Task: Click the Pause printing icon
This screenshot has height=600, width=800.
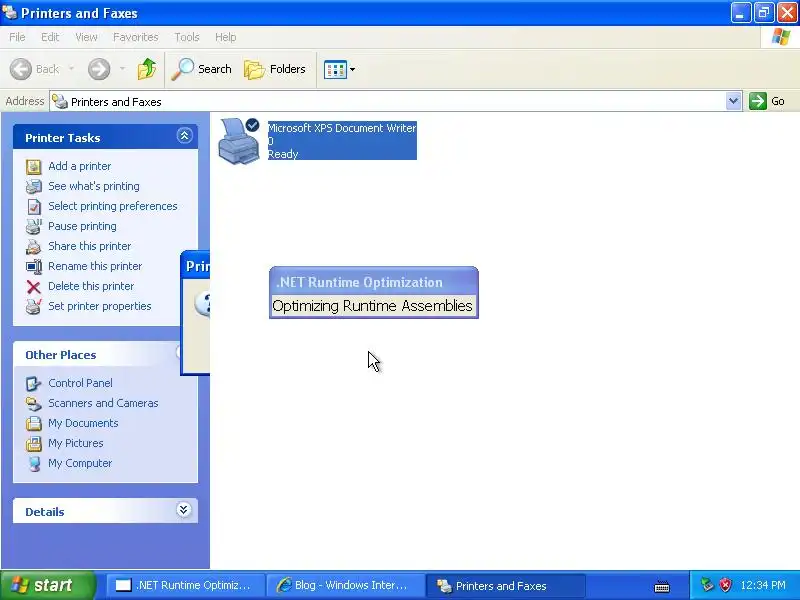Action: click(34, 227)
